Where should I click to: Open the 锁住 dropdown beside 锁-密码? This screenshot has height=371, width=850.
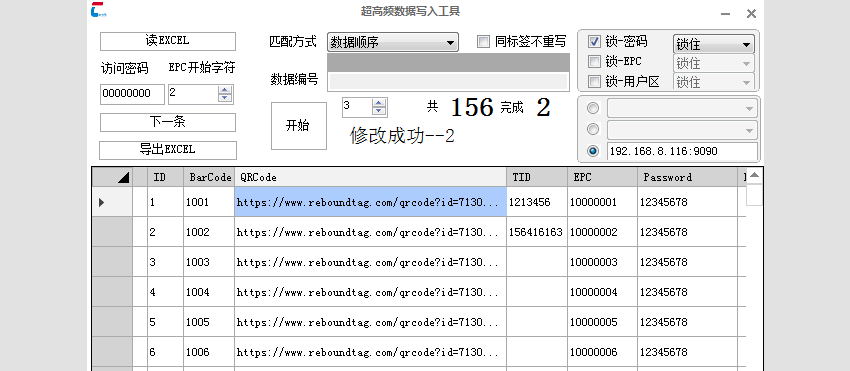tap(714, 44)
